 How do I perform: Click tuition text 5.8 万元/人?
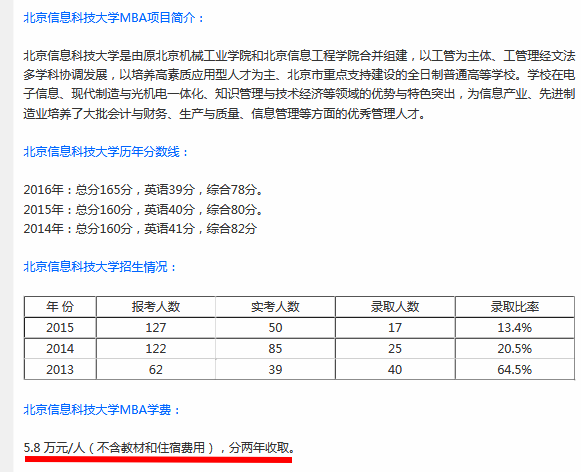click(54, 448)
